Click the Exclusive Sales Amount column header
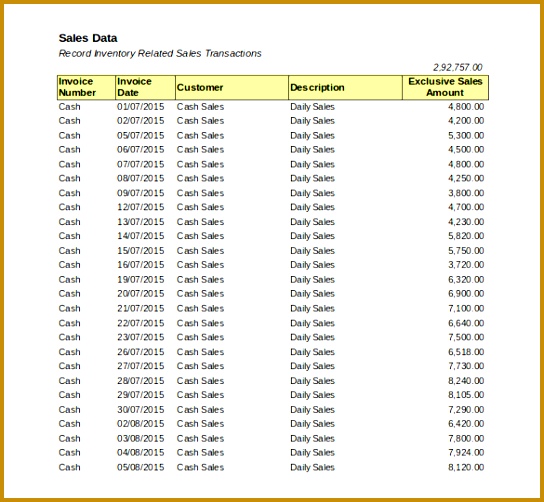 (x=445, y=87)
